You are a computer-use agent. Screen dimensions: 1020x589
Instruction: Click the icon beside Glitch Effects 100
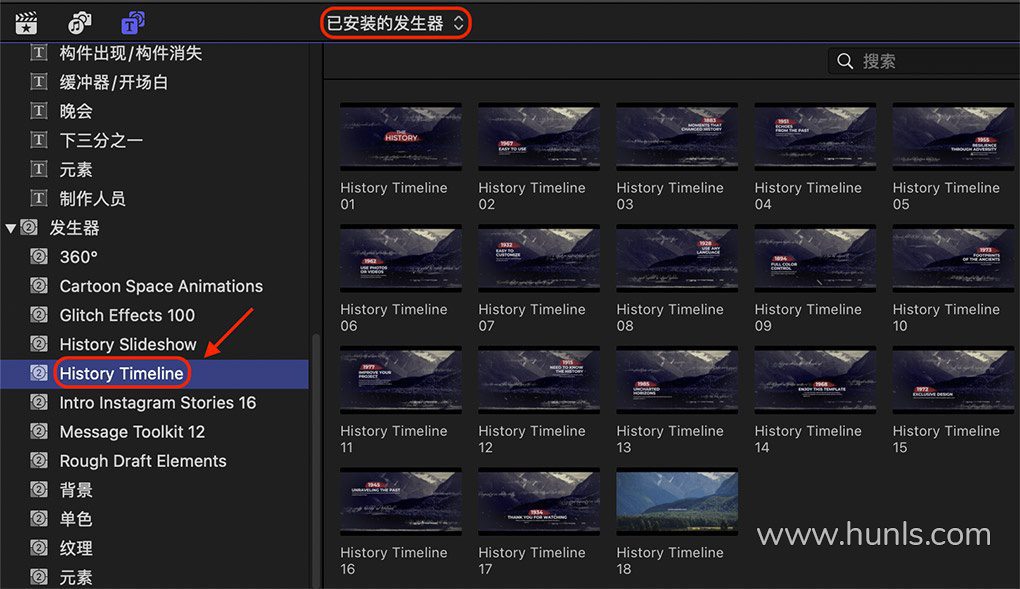tap(39, 314)
